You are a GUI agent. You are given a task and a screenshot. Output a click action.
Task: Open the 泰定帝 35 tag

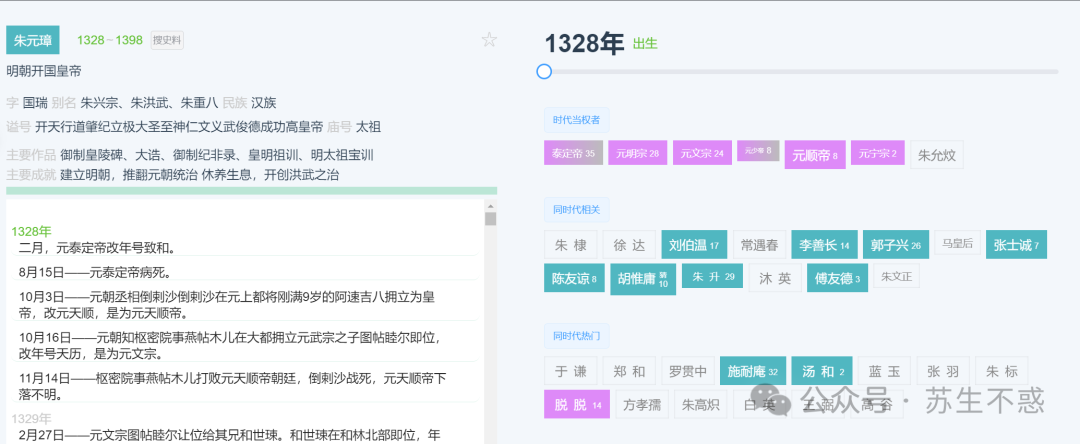click(573, 153)
